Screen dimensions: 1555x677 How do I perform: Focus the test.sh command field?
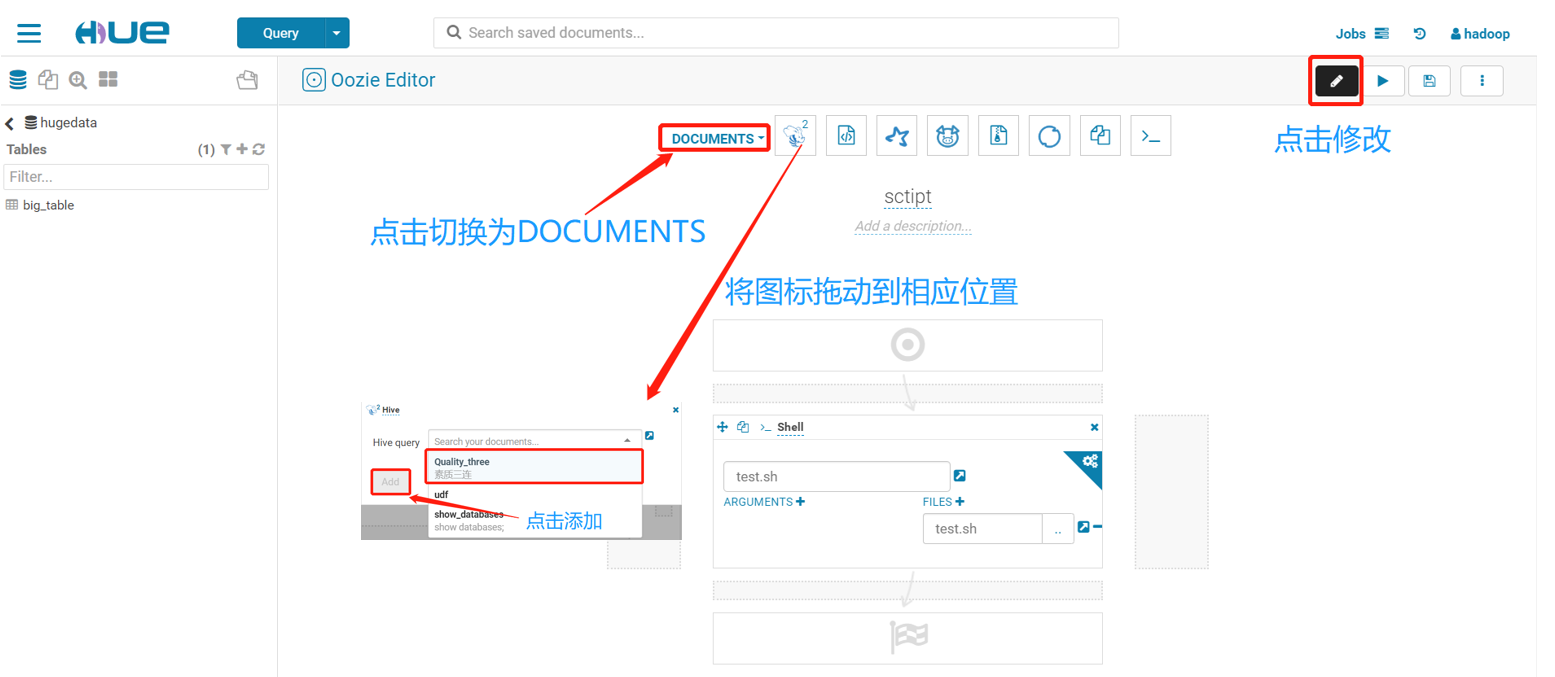pyautogui.click(x=836, y=476)
